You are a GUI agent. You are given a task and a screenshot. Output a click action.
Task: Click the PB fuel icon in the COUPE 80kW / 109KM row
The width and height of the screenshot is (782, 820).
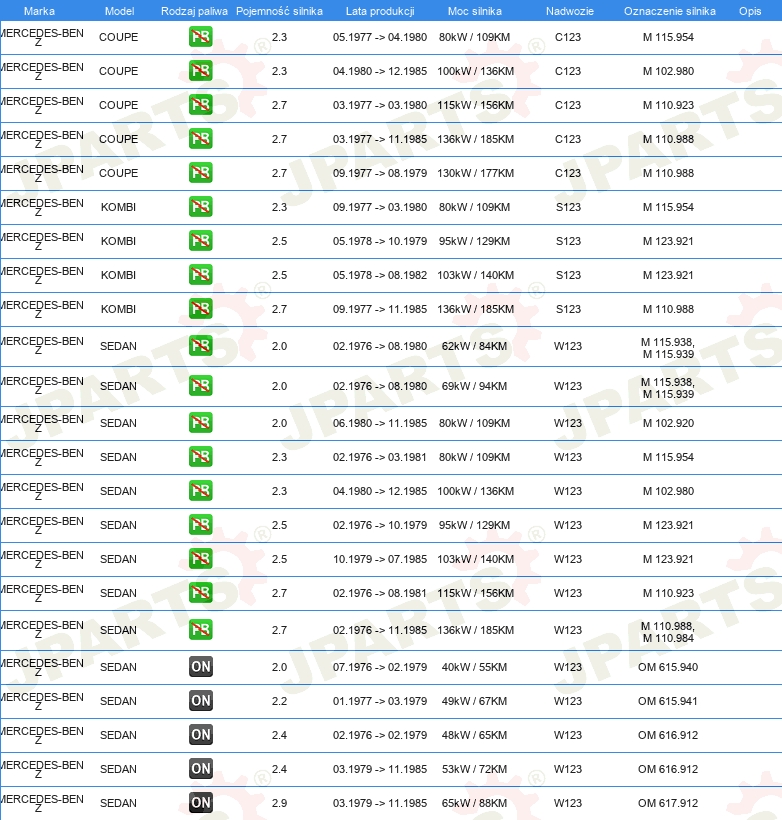[x=201, y=37]
